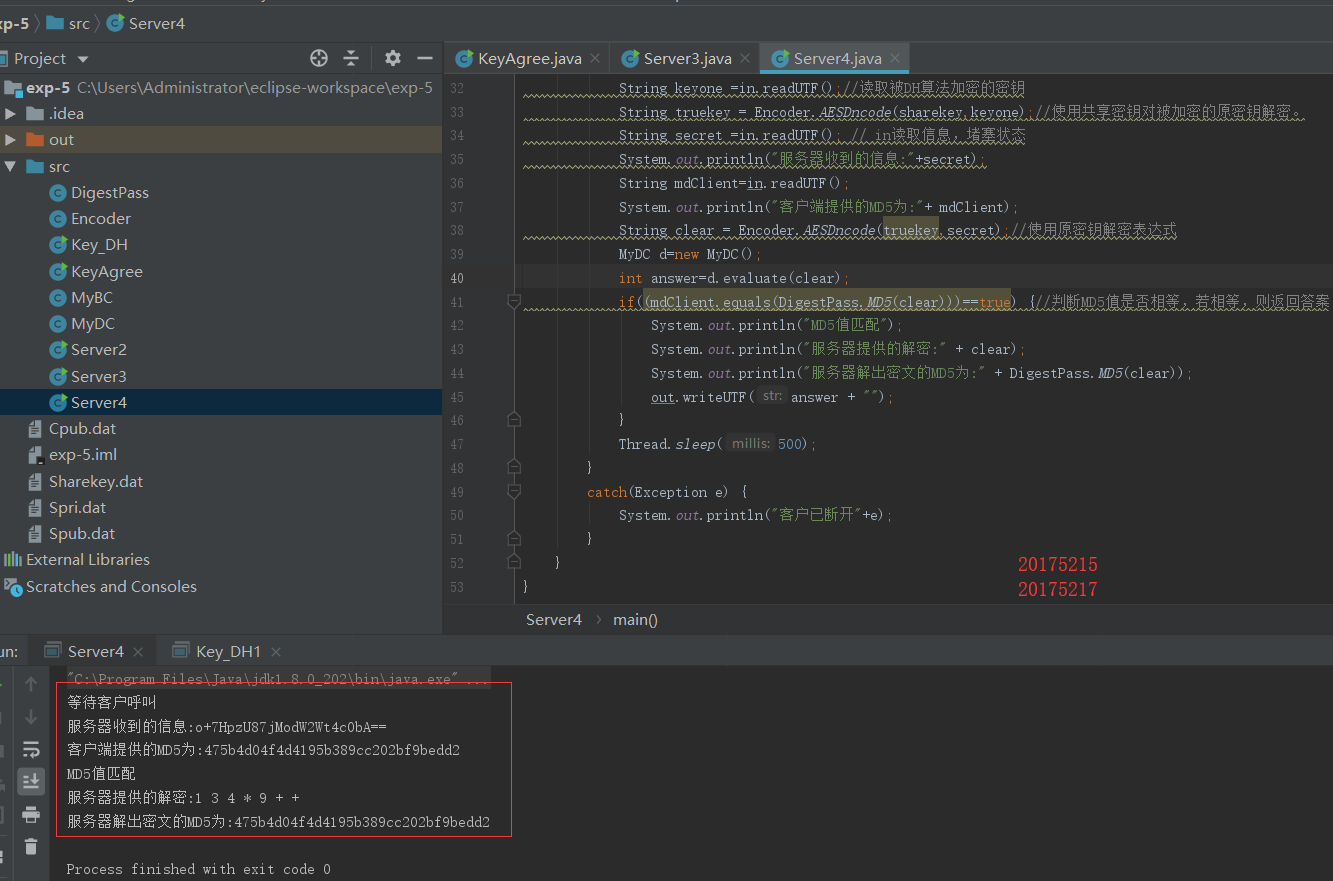
Task: Click the print icon in the console toolbar
Action: click(x=31, y=814)
